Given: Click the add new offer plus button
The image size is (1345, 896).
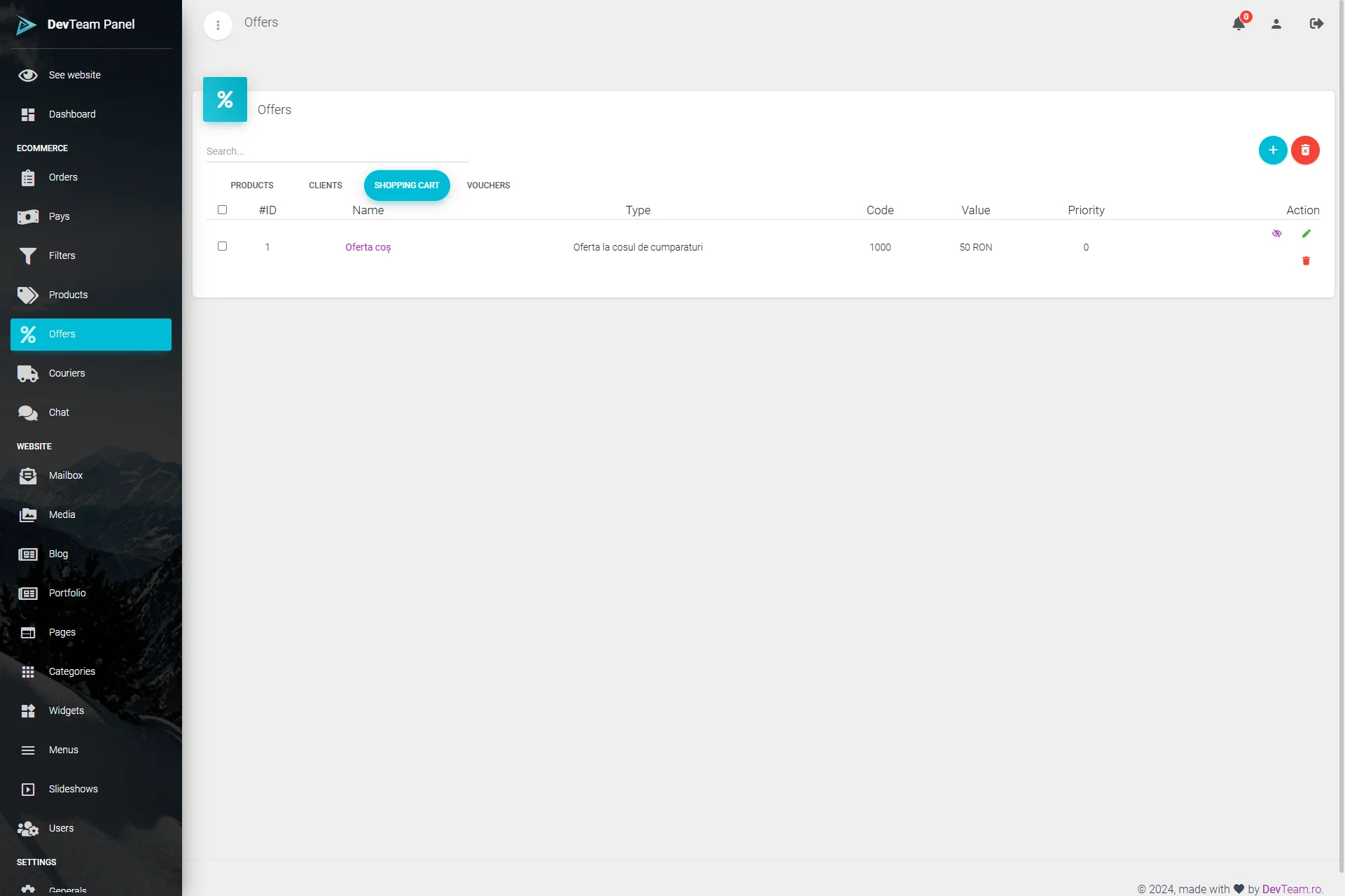Looking at the screenshot, I should coord(1273,150).
